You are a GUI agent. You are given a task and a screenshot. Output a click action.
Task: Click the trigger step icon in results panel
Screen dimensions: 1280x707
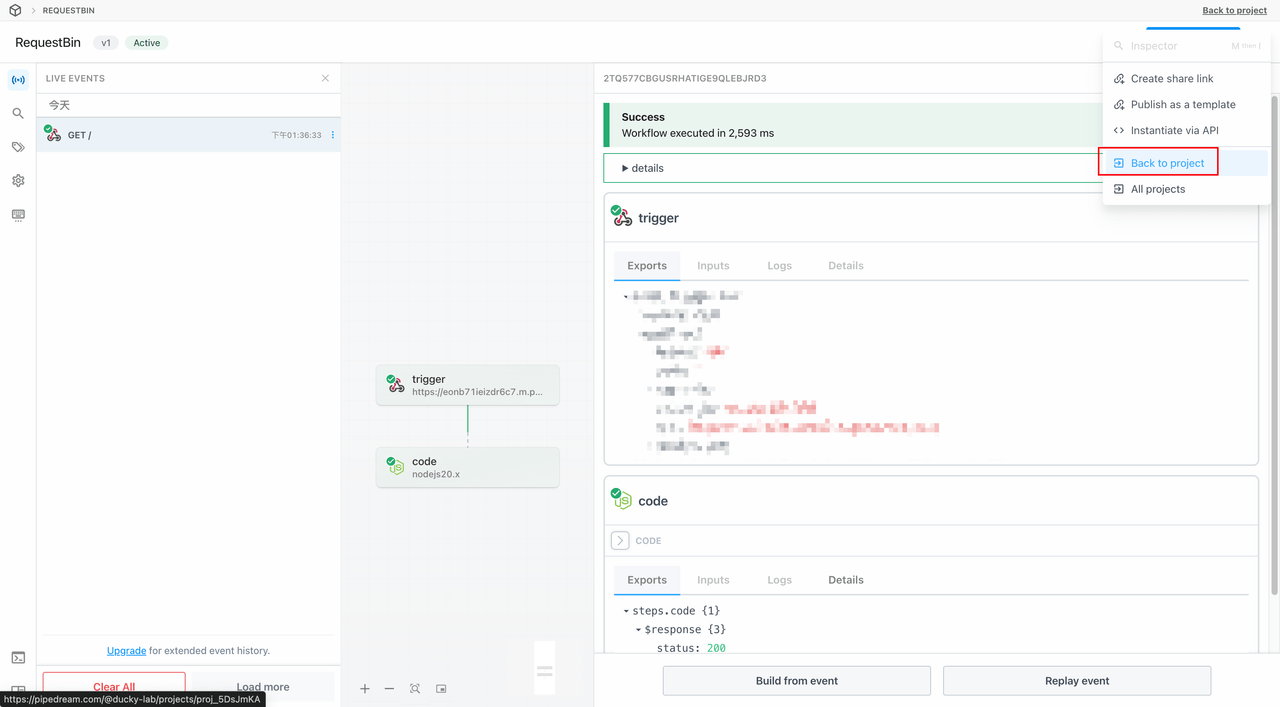click(622, 217)
